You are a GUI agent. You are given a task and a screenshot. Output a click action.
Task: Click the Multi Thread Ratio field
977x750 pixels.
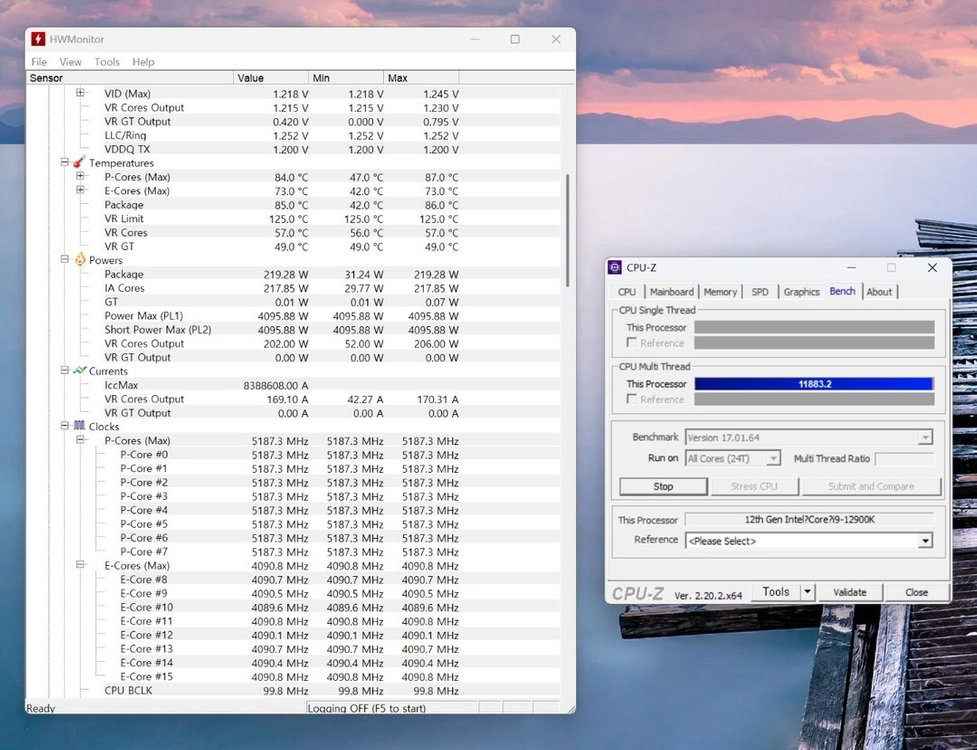[904, 459]
